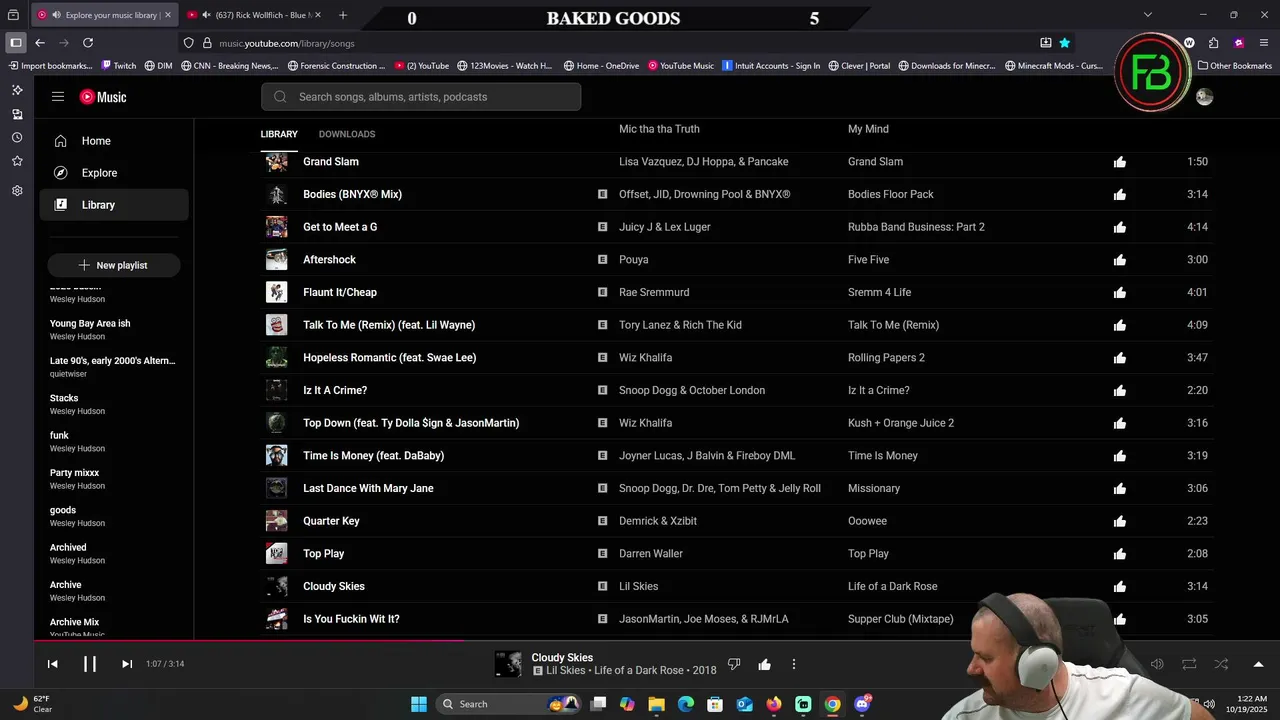Image resolution: width=1280 pixels, height=720 pixels.
Task: Open the Party mixxx playlist
Action: [75, 473]
